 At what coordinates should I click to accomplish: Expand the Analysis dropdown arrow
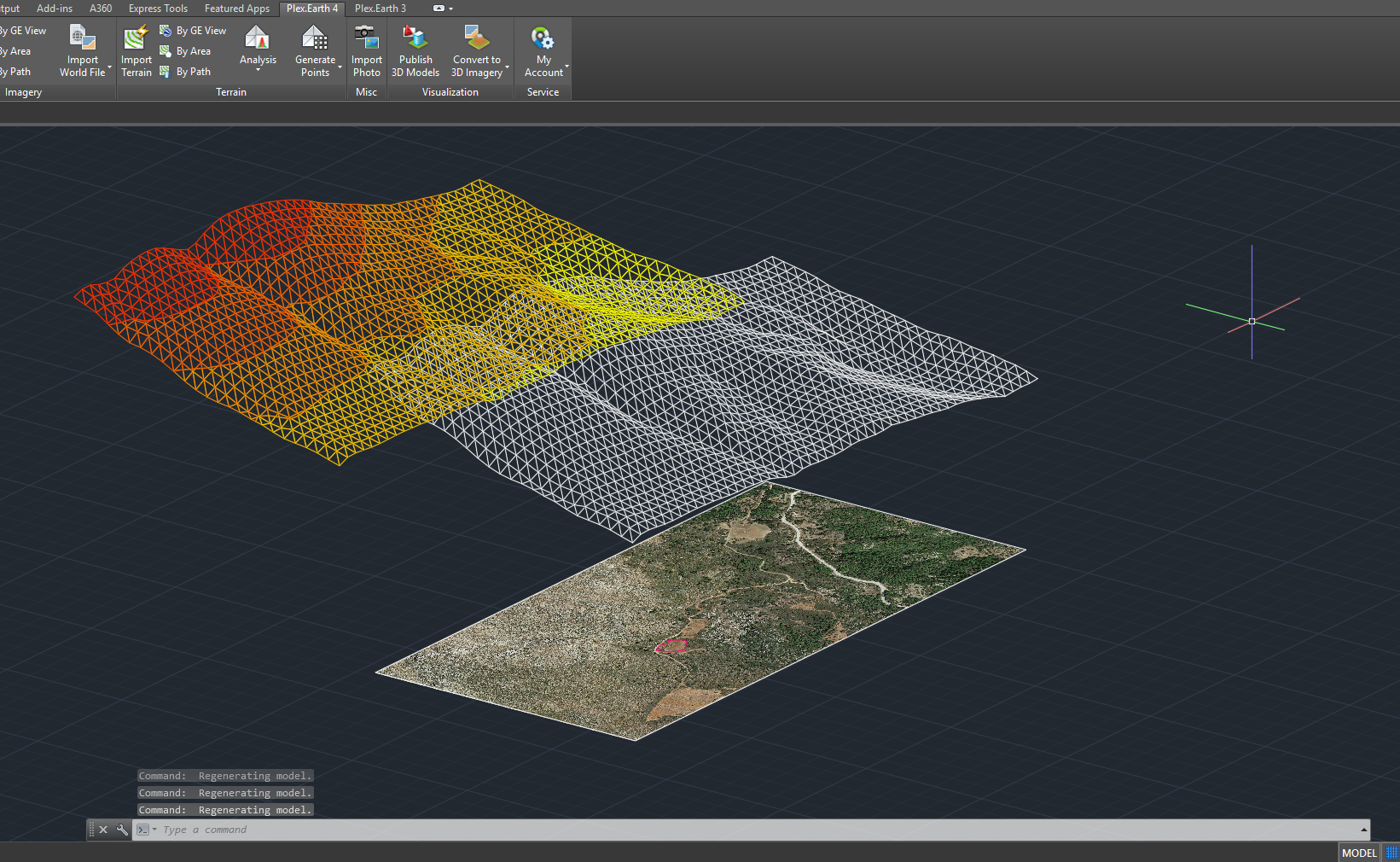pos(258,70)
